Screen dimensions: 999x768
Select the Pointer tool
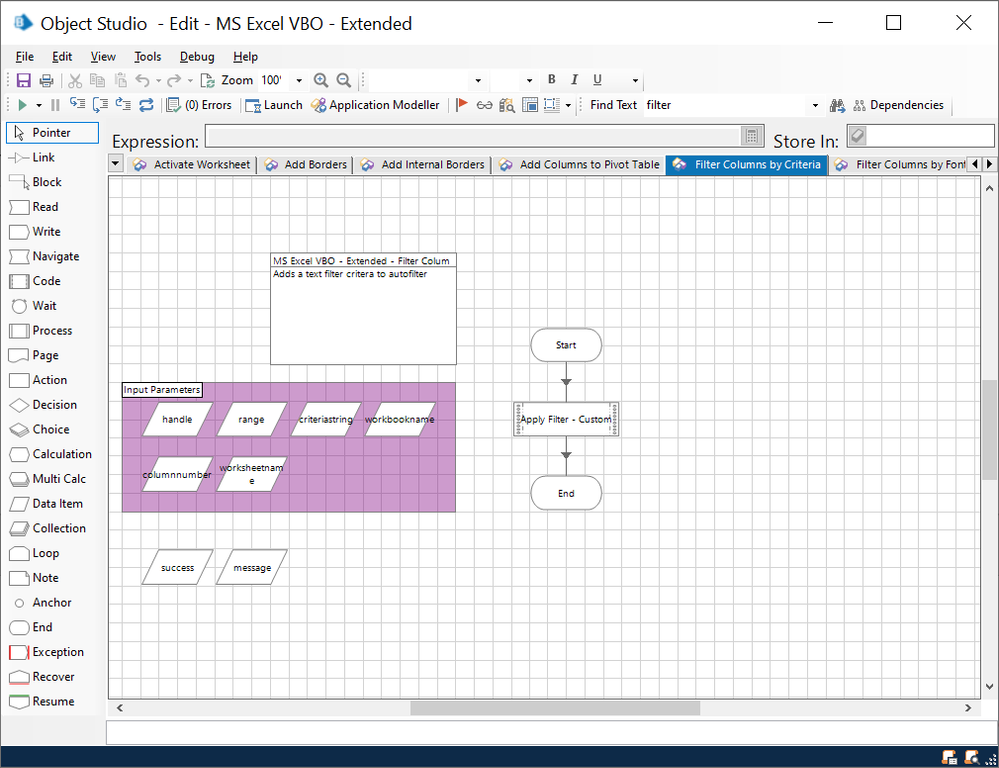click(52, 133)
